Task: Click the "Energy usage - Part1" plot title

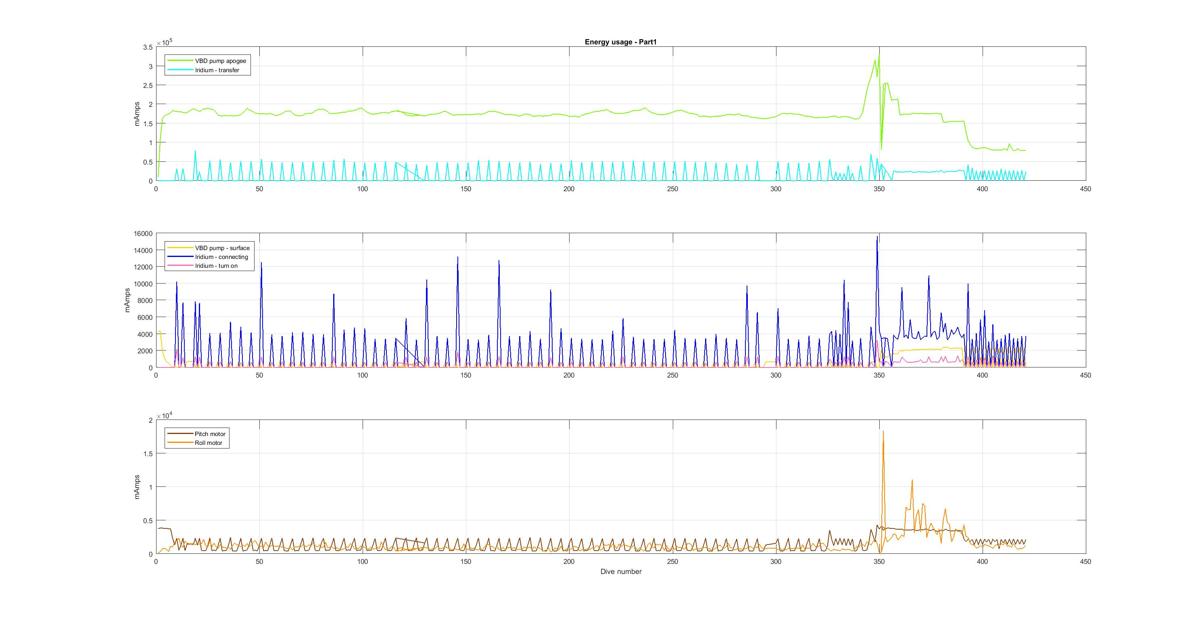Action: (x=620, y=42)
